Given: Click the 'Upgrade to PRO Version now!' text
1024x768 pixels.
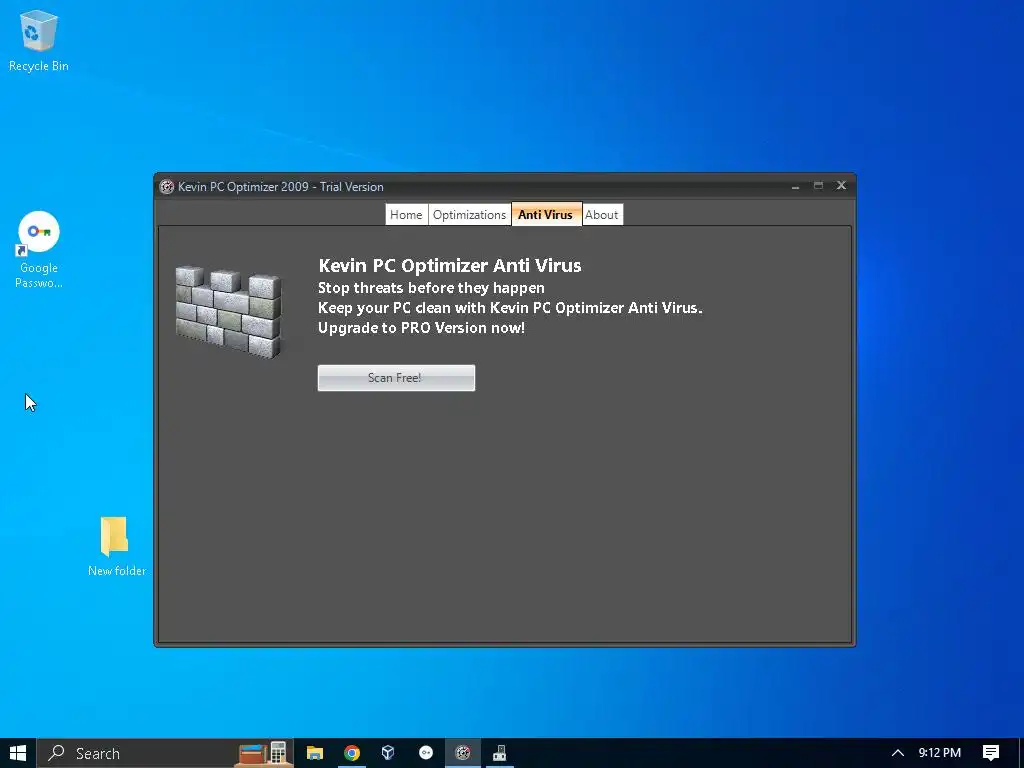Looking at the screenshot, I should pos(421,328).
